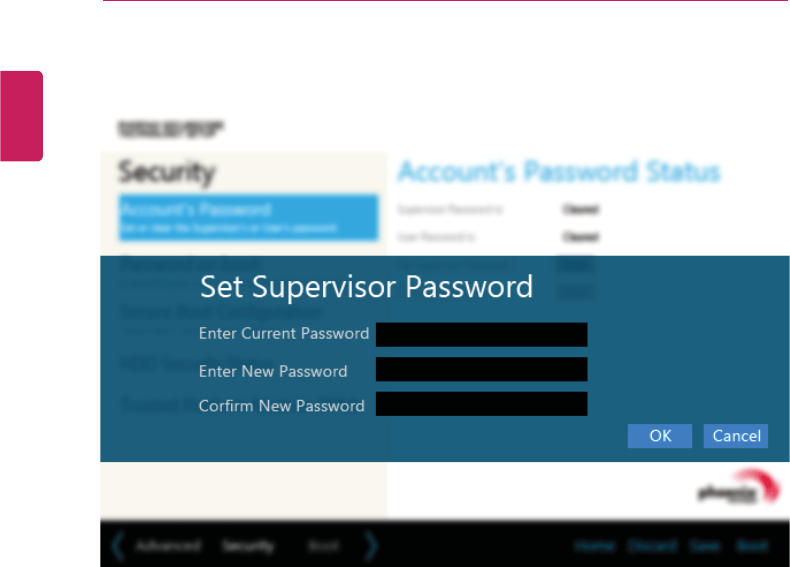The height and width of the screenshot is (567, 790).
Task: Switch to the Security tab
Action: (248, 545)
